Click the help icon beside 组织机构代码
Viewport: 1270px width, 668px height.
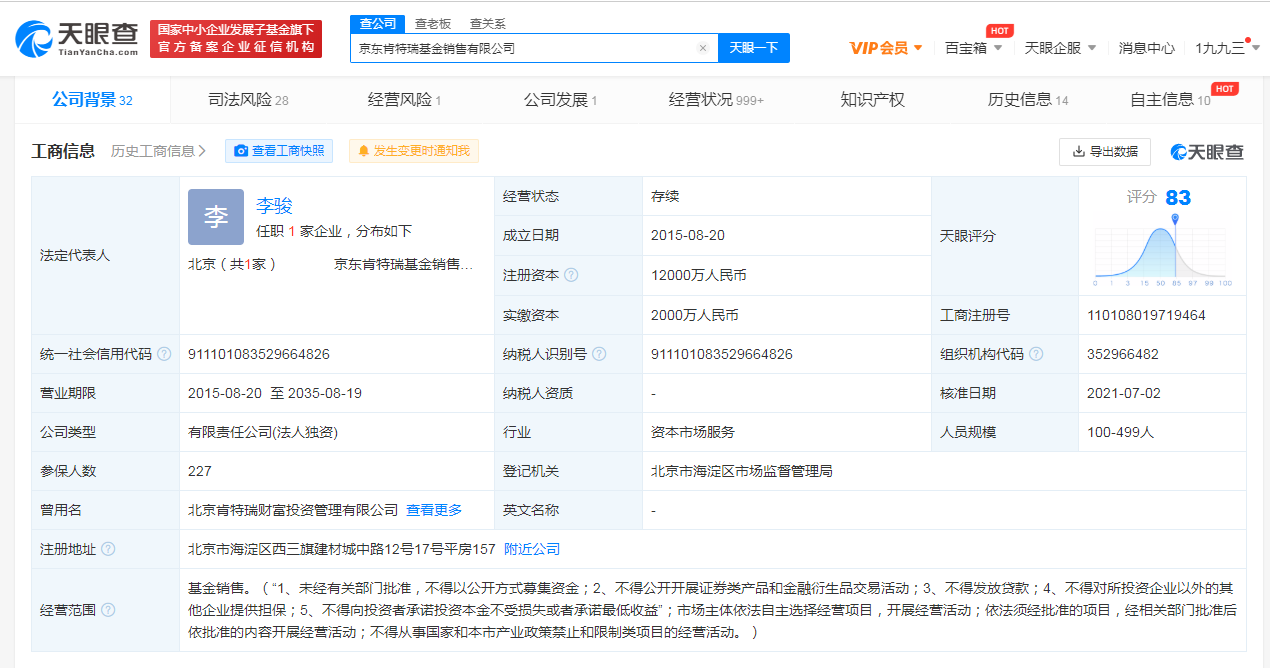click(1037, 353)
